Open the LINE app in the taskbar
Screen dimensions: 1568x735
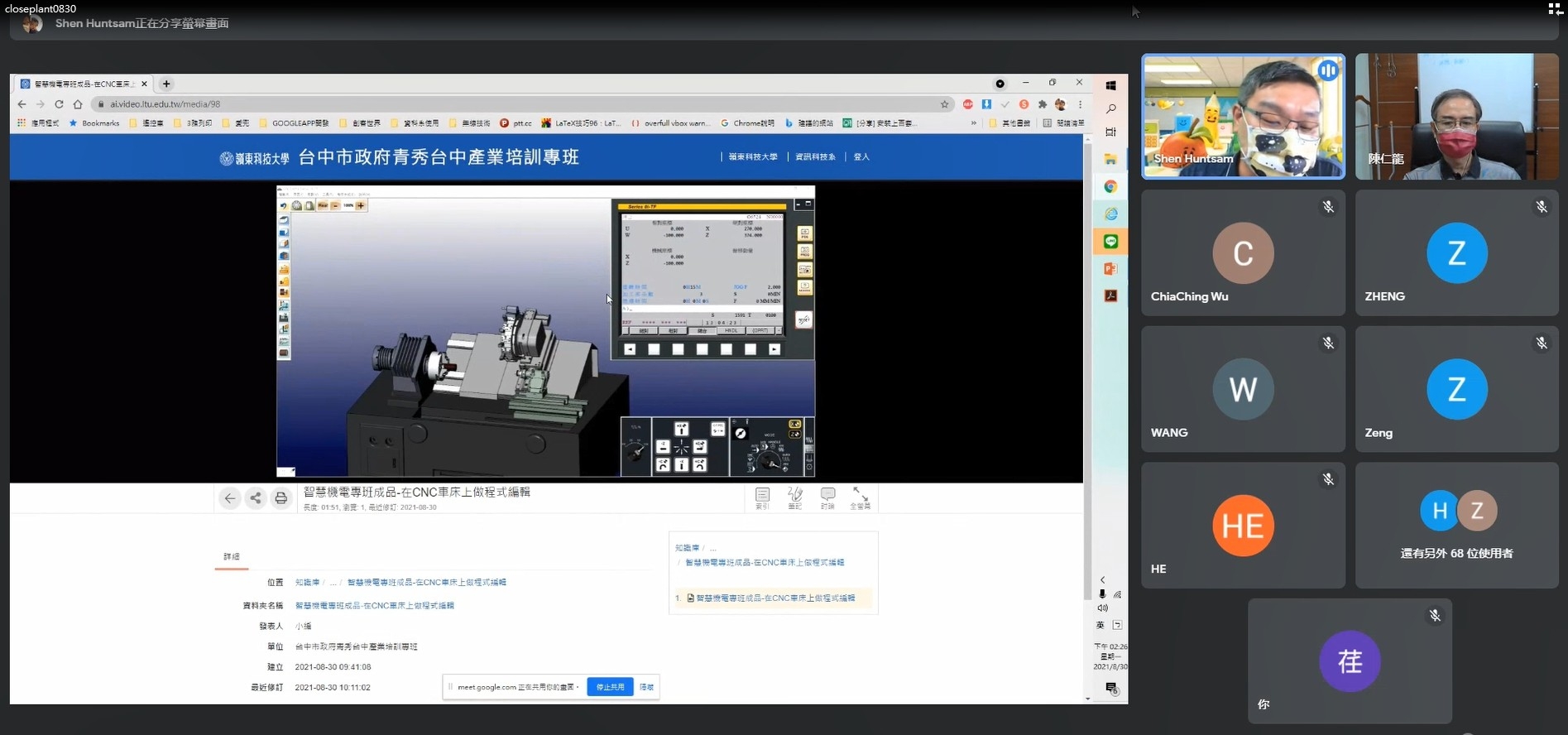1110,242
